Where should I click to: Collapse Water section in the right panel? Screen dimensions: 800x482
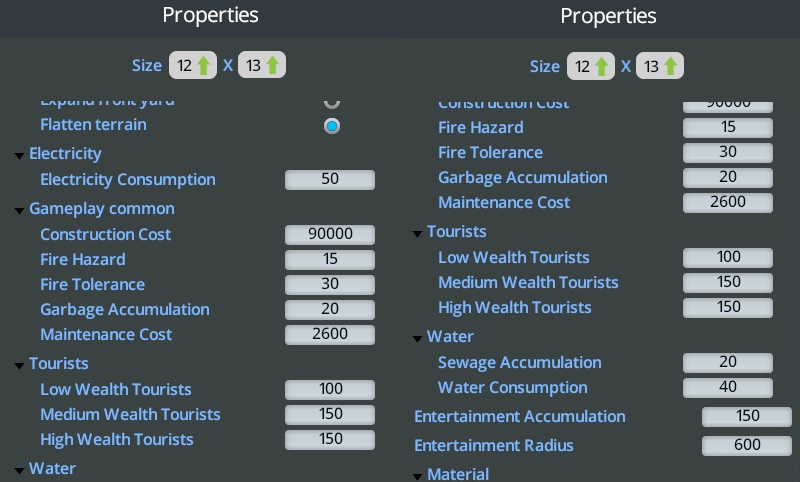coord(418,338)
